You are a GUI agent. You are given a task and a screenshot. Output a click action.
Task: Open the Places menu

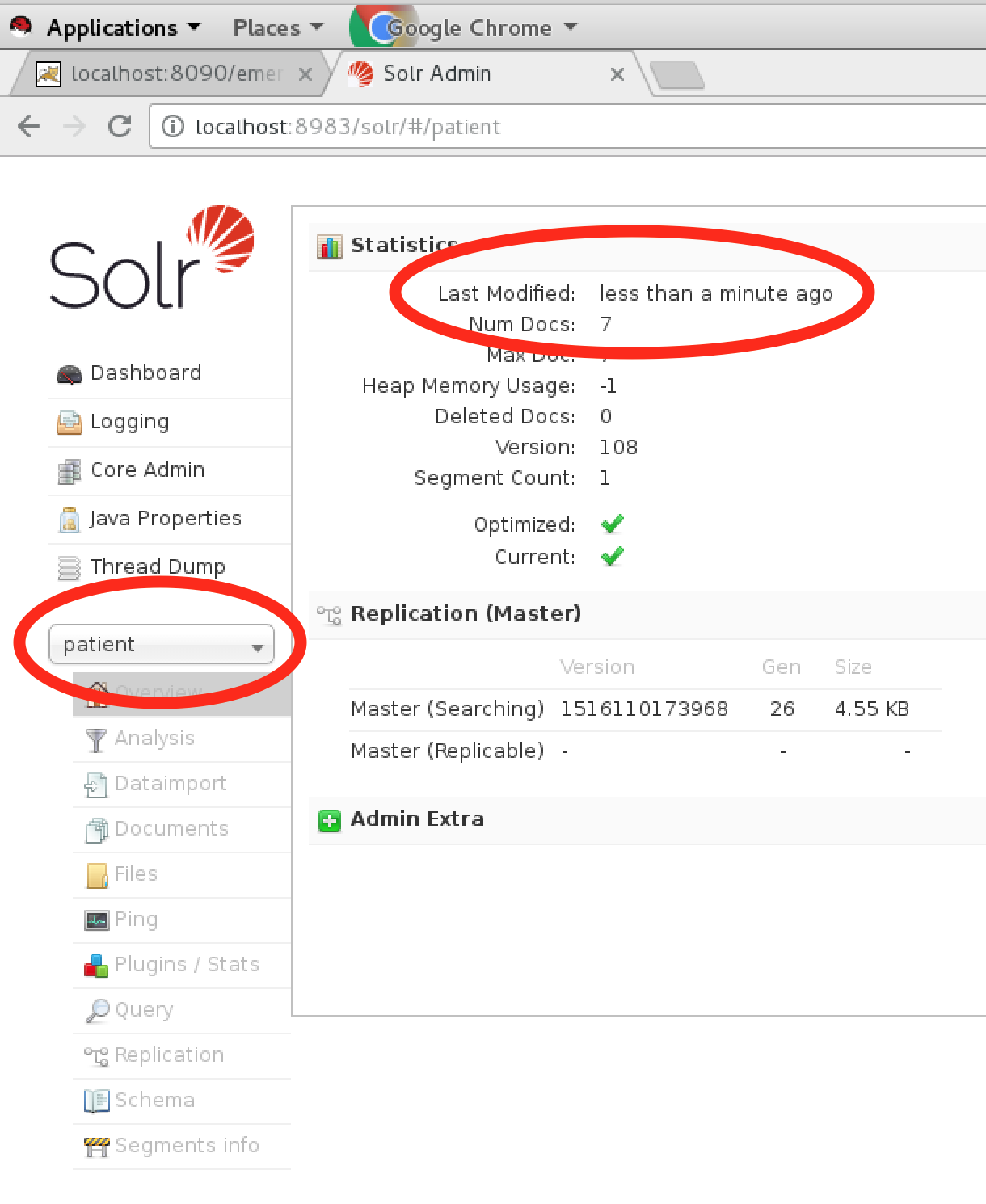[278, 27]
